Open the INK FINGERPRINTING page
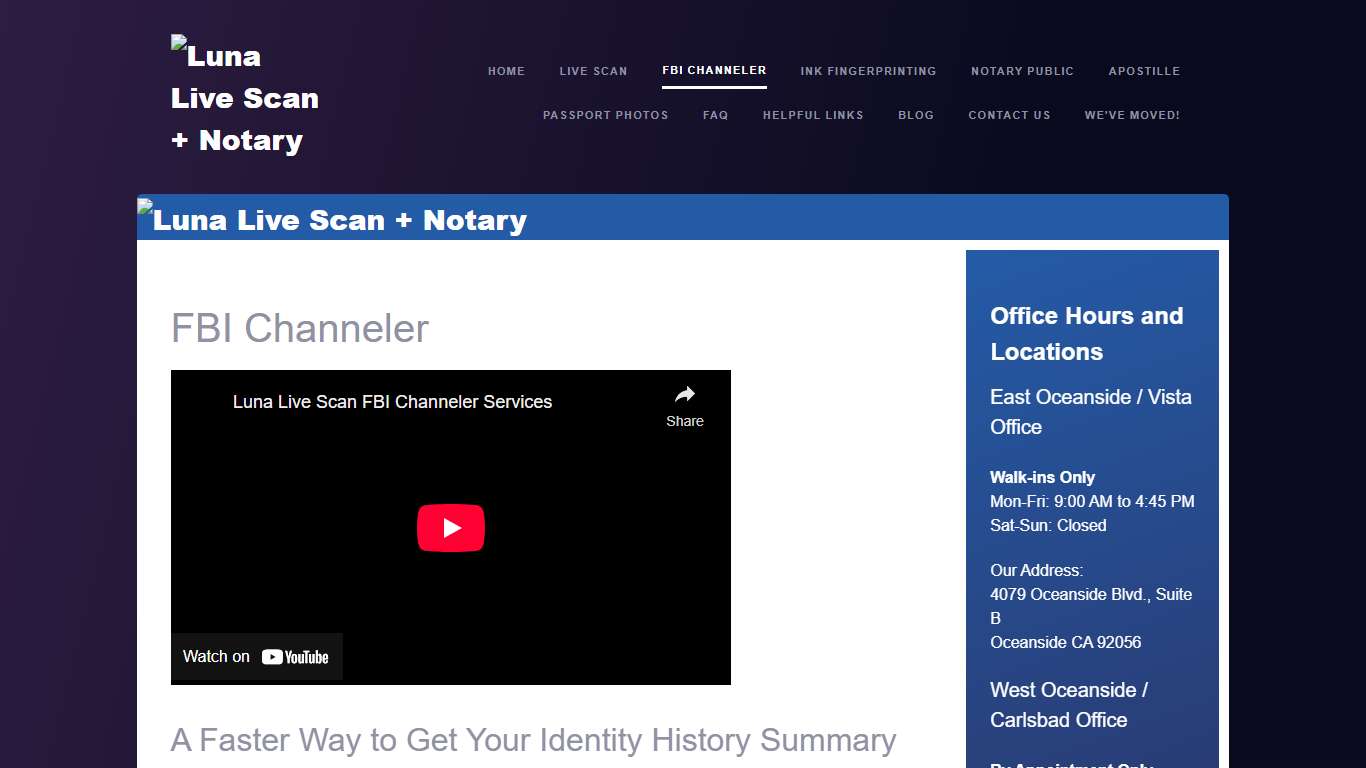 tap(868, 71)
